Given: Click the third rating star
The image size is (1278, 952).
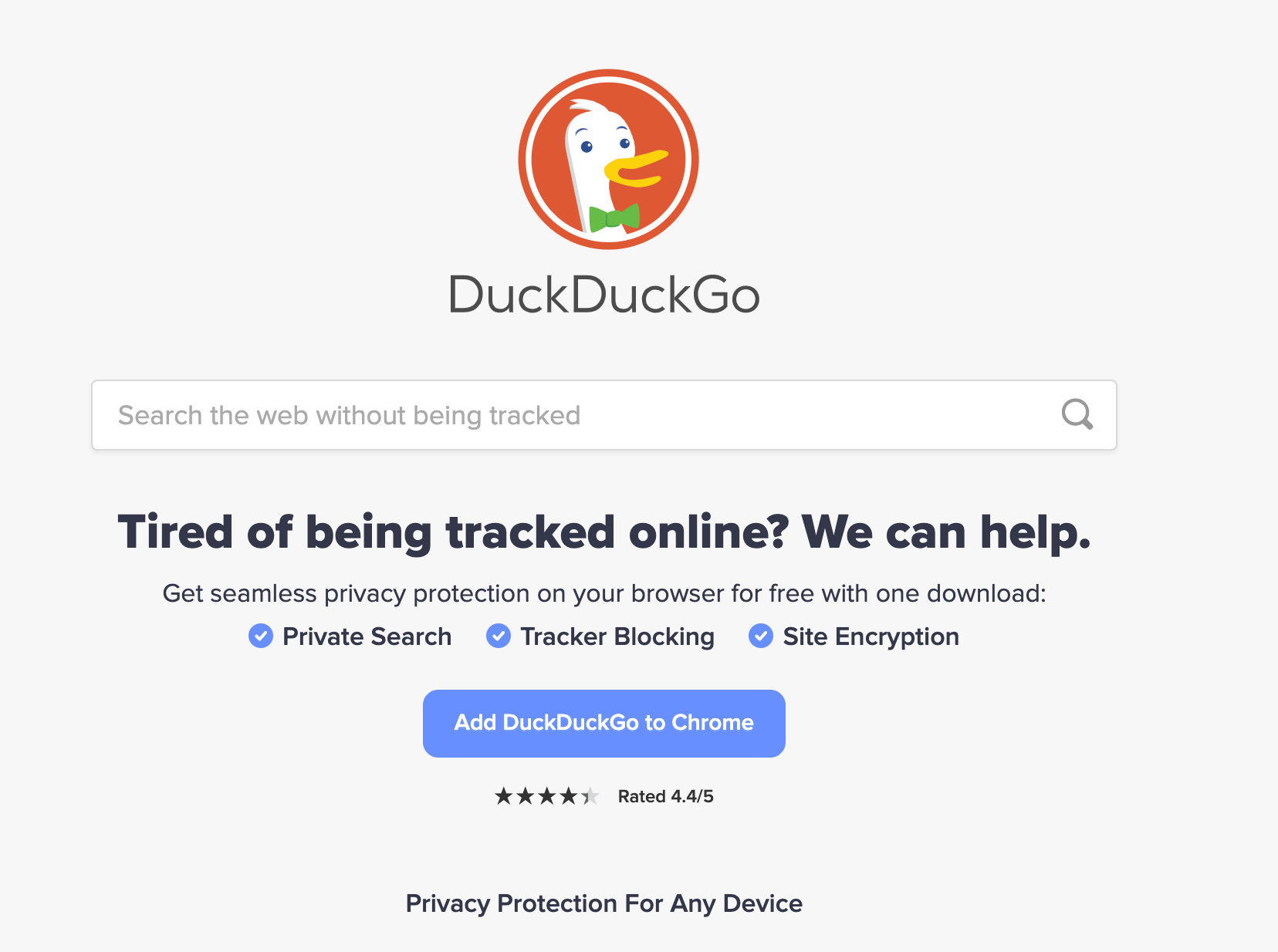Looking at the screenshot, I should [547, 795].
